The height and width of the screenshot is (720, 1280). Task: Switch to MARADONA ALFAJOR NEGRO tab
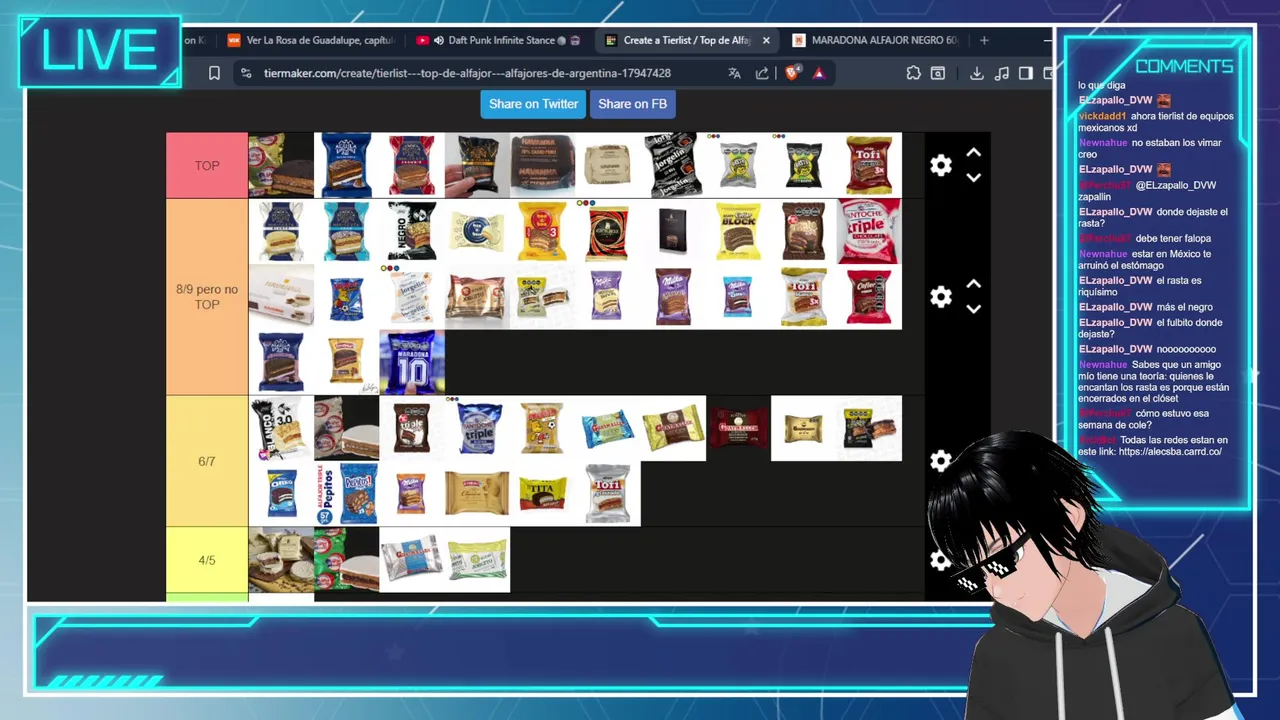click(x=876, y=41)
